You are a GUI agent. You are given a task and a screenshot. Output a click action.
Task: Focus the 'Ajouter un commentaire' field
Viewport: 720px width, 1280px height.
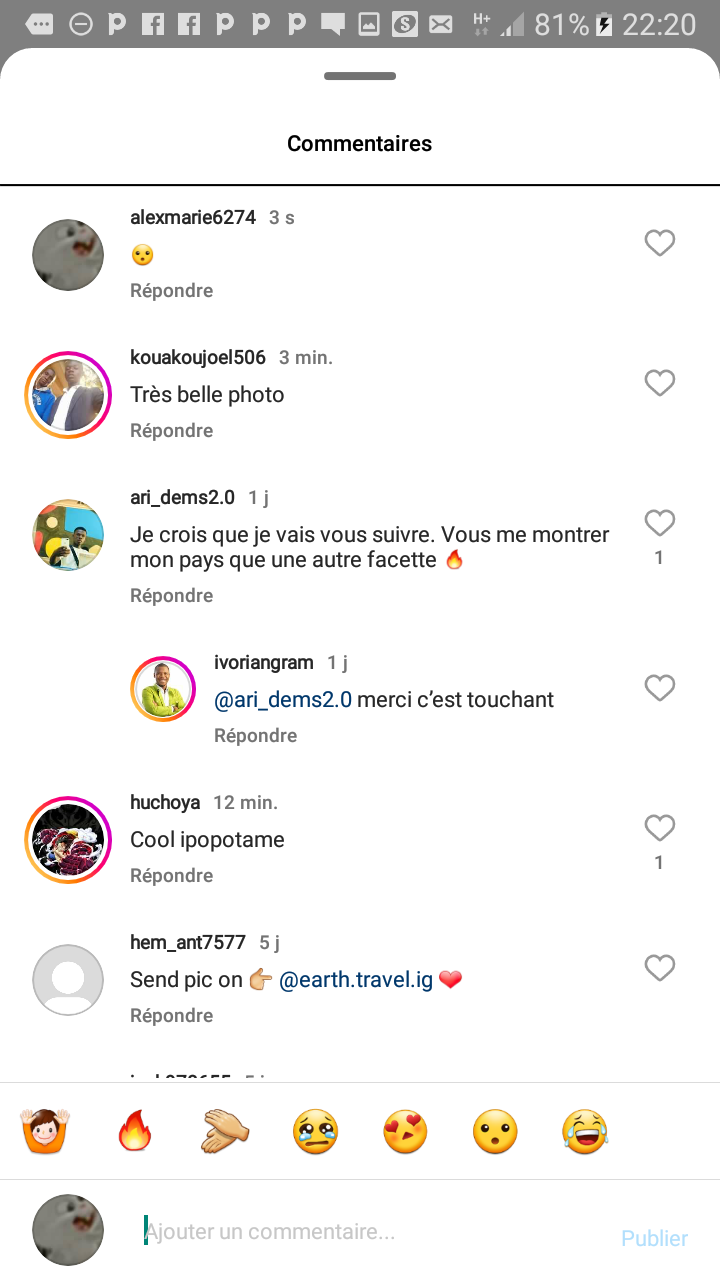(x=370, y=1231)
